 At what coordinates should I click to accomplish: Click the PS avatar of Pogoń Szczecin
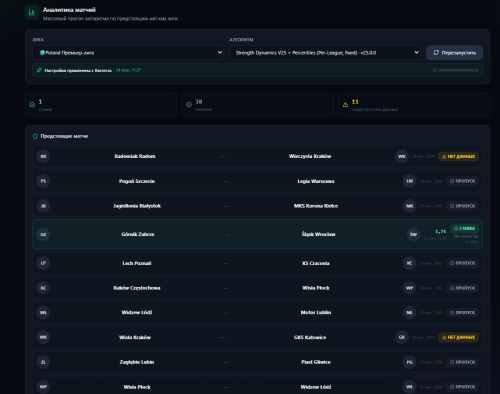coord(43,181)
